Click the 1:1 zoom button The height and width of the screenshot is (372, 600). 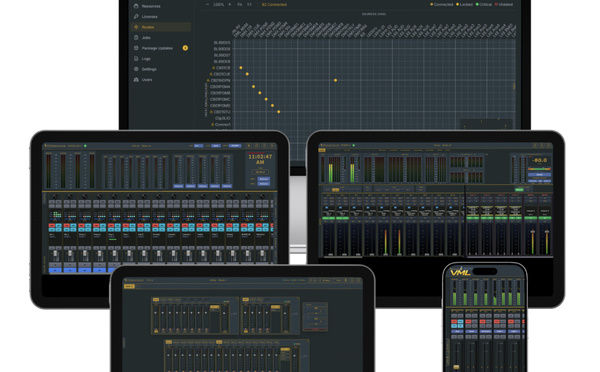coord(249,5)
